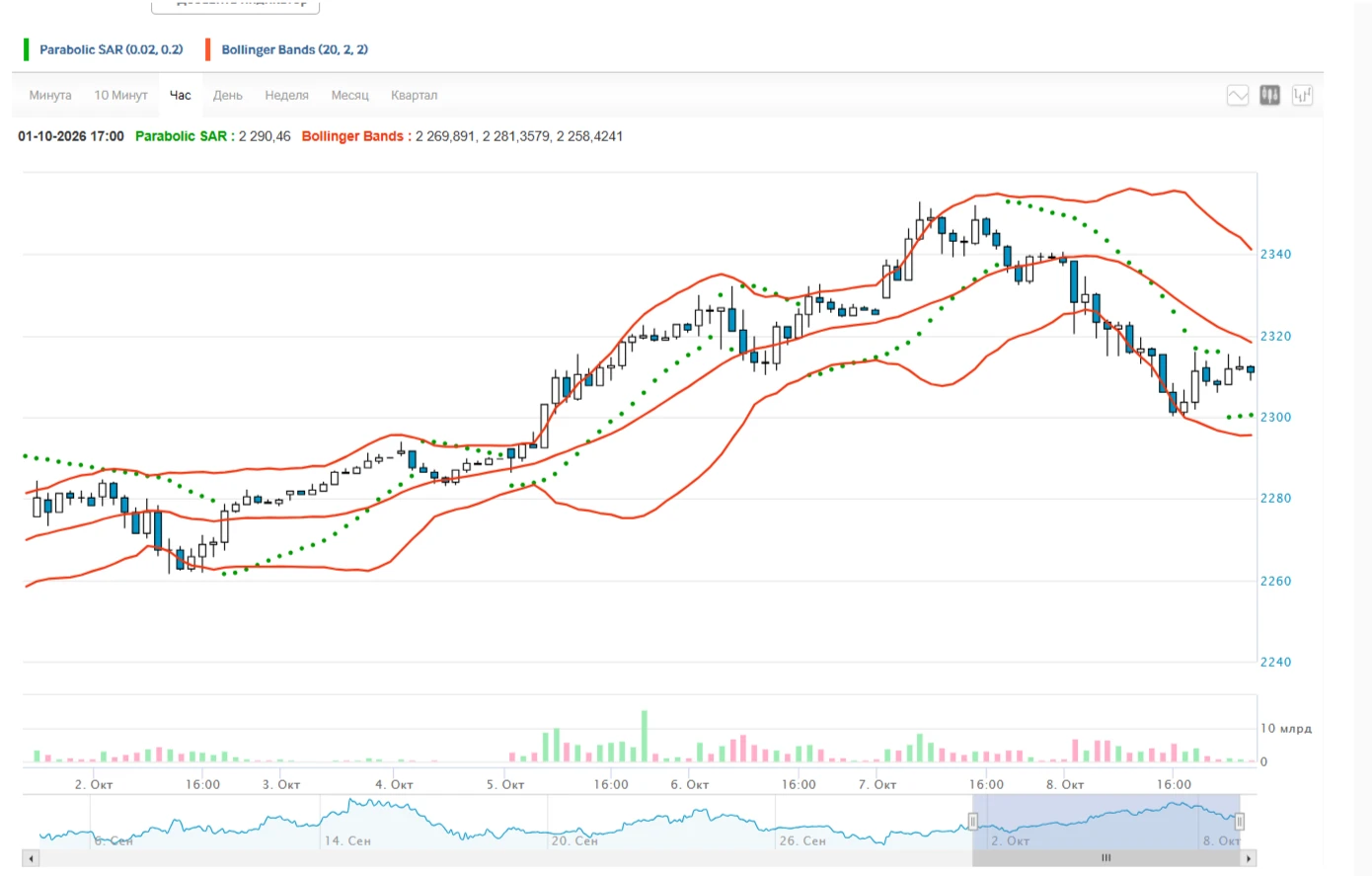The width and height of the screenshot is (1372, 876).
Task: Click the navigator scrollbar right arrow
Action: [1250, 858]
